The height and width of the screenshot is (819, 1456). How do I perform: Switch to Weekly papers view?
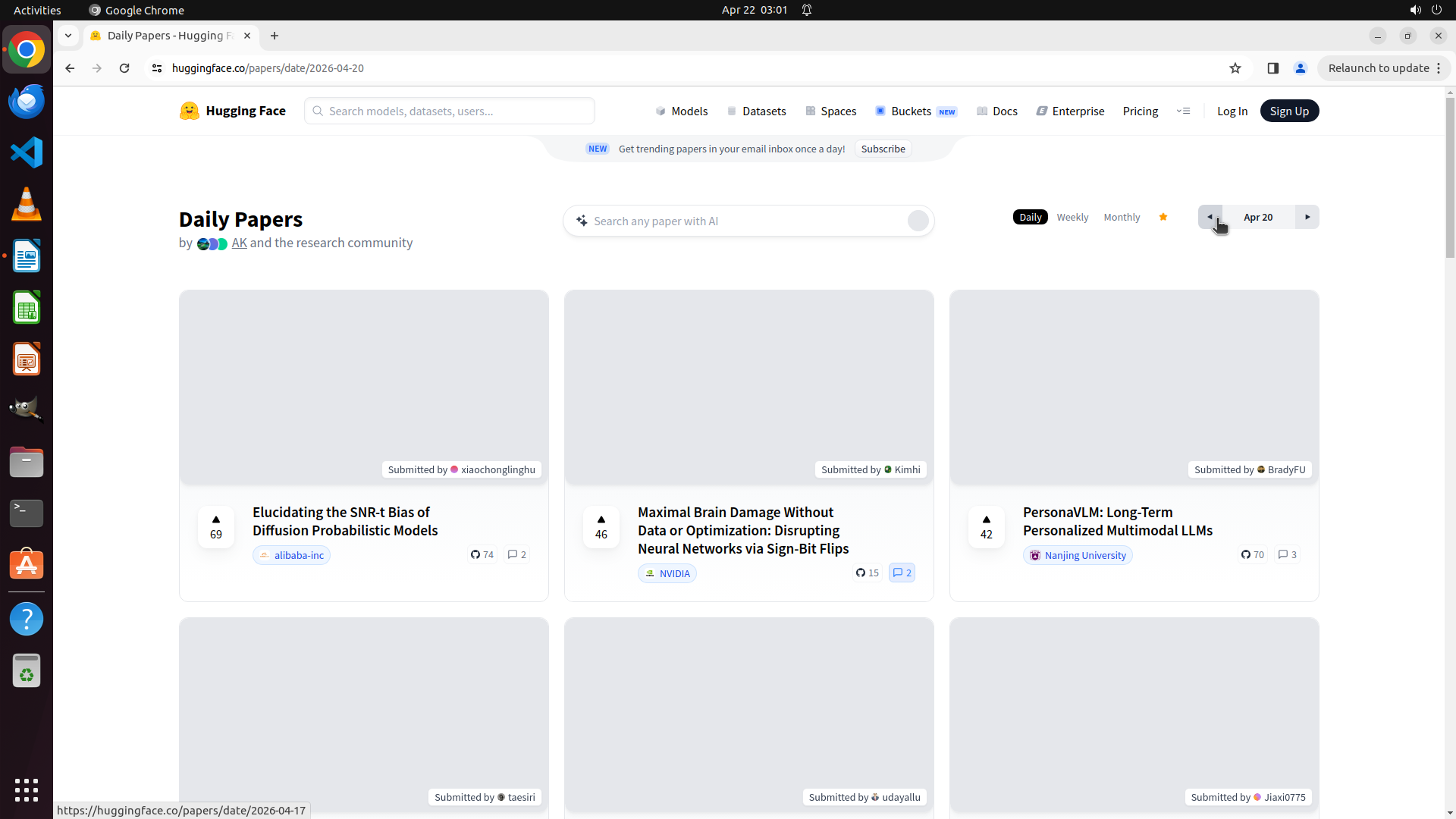point(1072,217)
